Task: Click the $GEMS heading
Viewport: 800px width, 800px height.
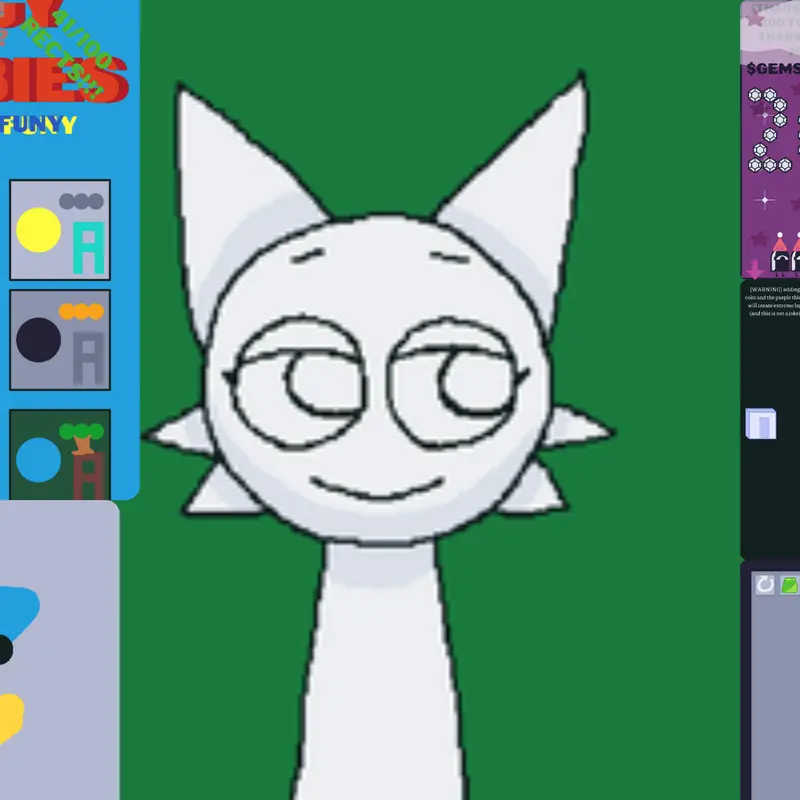Action: 772,69
